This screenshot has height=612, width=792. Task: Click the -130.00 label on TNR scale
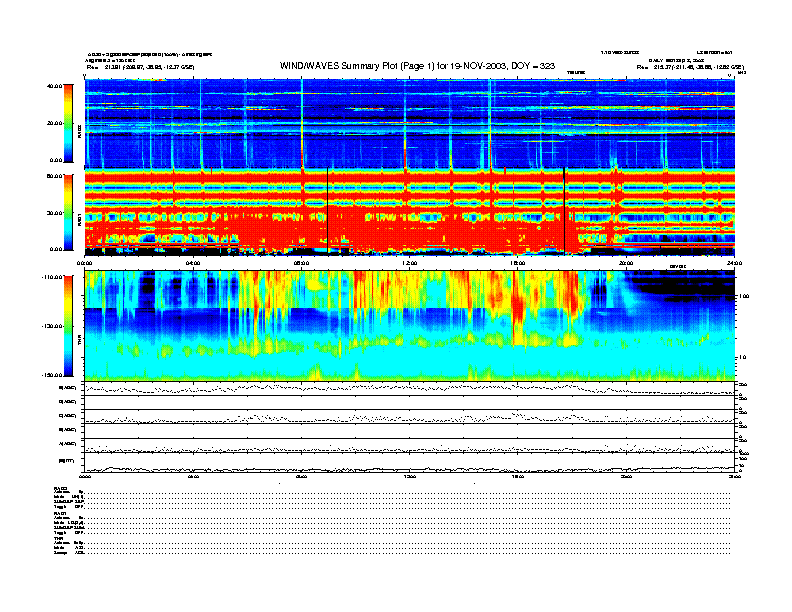click(52, 326)
